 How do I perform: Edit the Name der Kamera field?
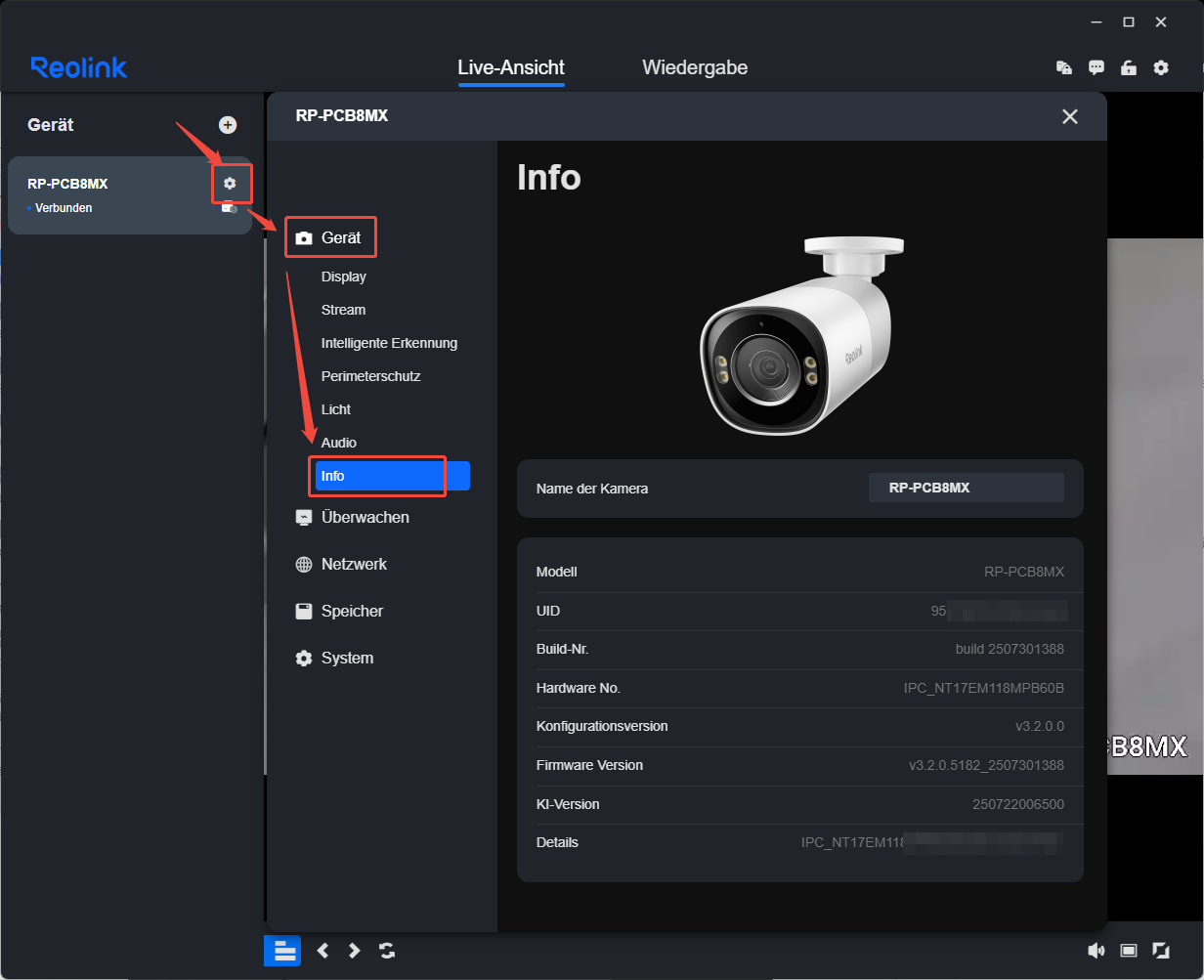click(x=966, y=488)
